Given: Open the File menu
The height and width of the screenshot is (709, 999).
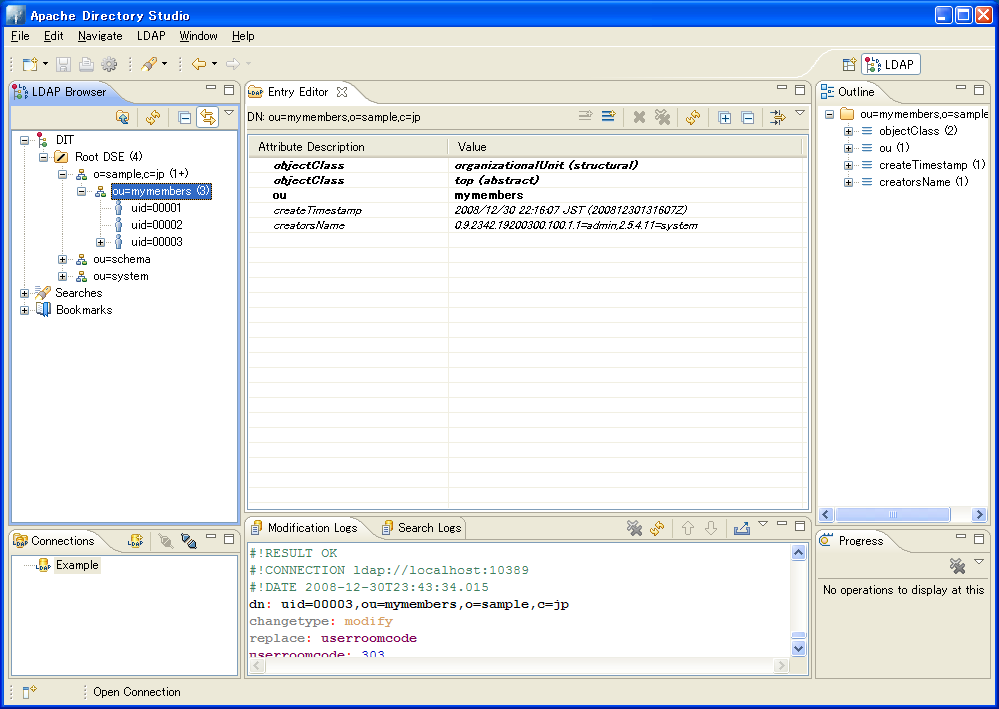Looking at the screenshot, I should tap(20, 36).
